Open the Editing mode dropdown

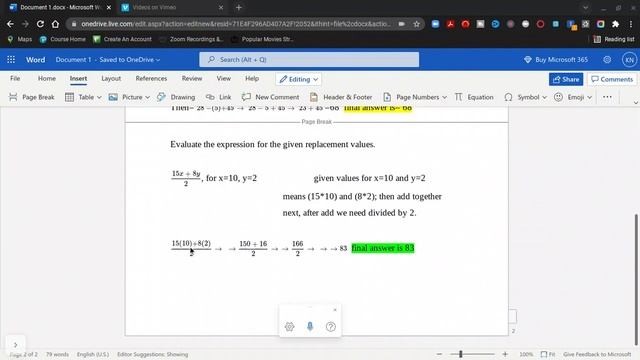(x=298, y=79)
